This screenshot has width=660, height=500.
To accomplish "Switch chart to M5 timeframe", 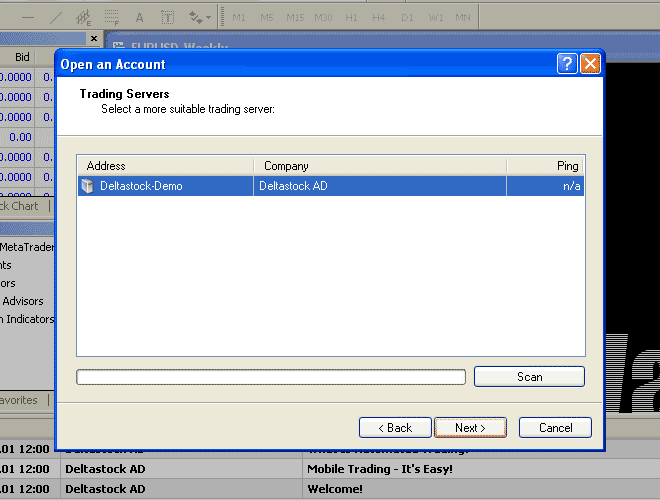I will click(x=266, y=18).
